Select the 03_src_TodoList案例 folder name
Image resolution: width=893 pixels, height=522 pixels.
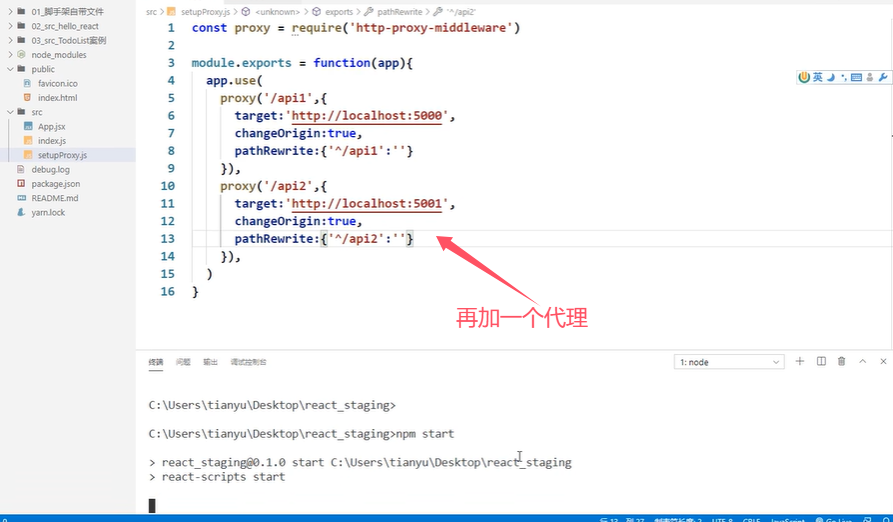(69, 40)
